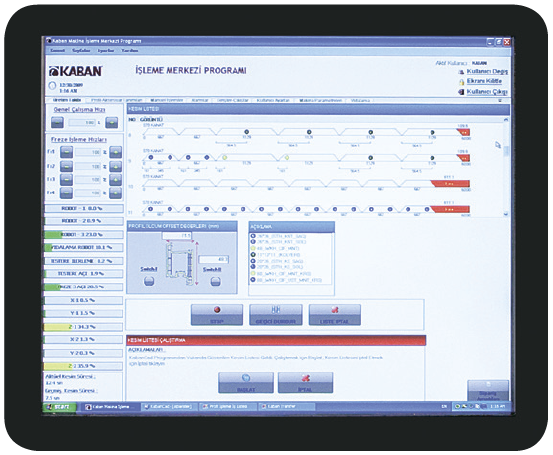Toggle the right Switch button under profile
The image size is (553, 455).
click(x=215, y=281)
